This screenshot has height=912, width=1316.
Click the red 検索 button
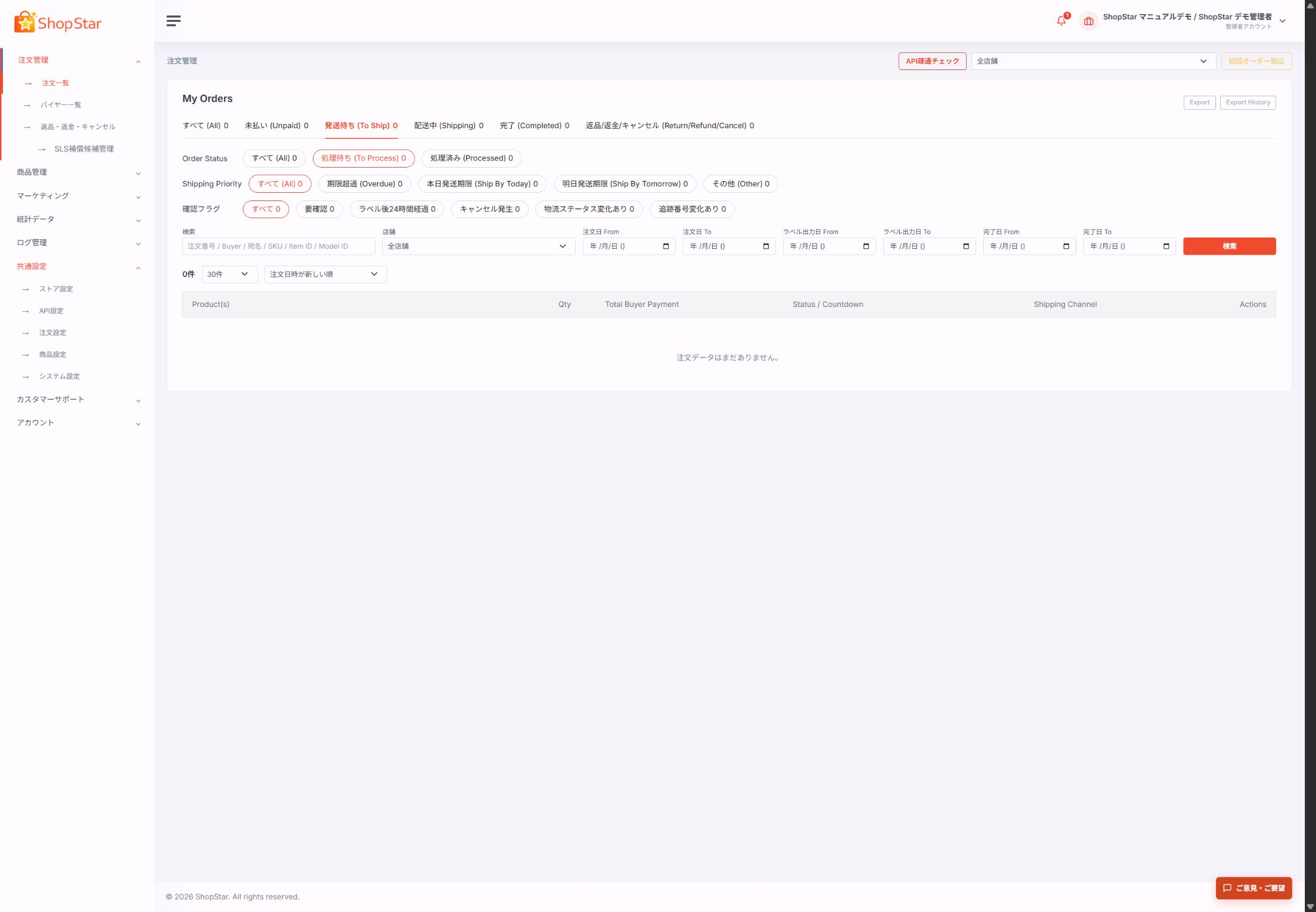click(1230, 246)
